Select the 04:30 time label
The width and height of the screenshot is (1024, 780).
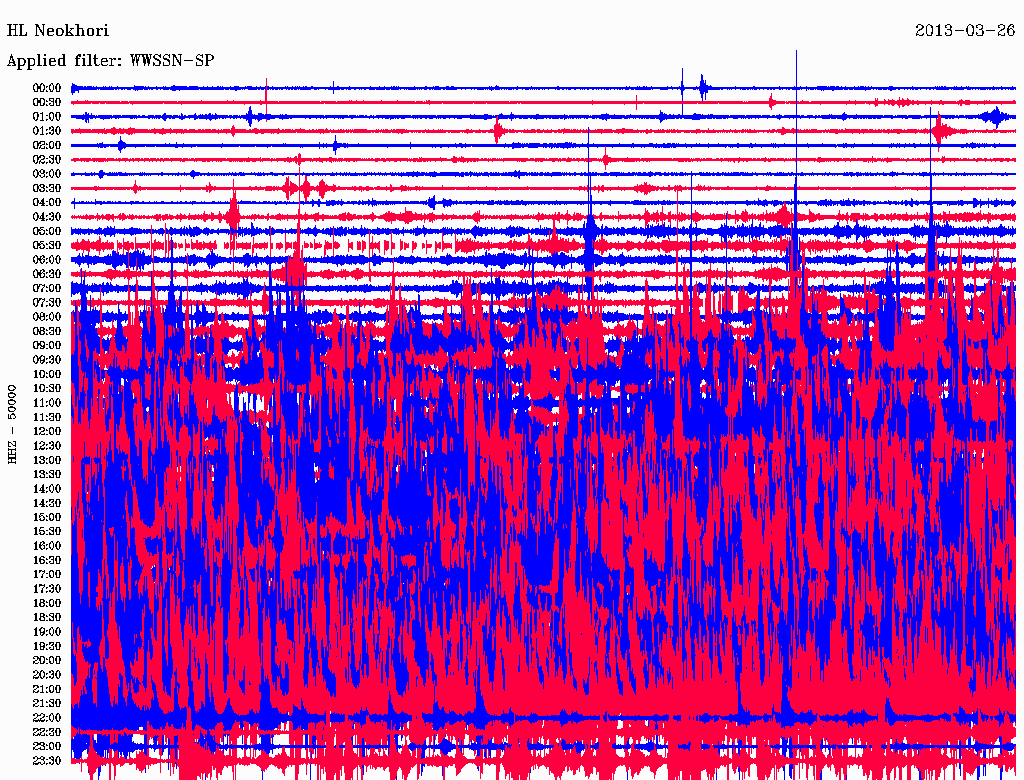coord(47,217)
